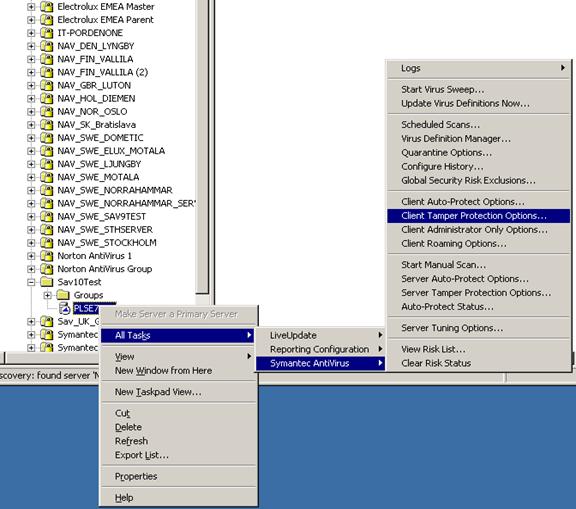Image resolution: width=576 pixels, height=509 pixels.
Task: Open Configure History
Action: (x=478, y=166)
